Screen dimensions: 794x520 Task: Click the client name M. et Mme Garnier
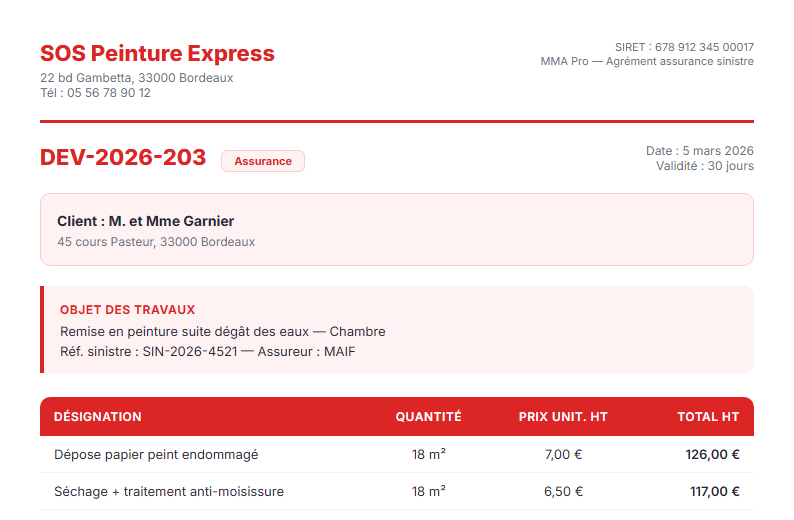coord(145,221)
